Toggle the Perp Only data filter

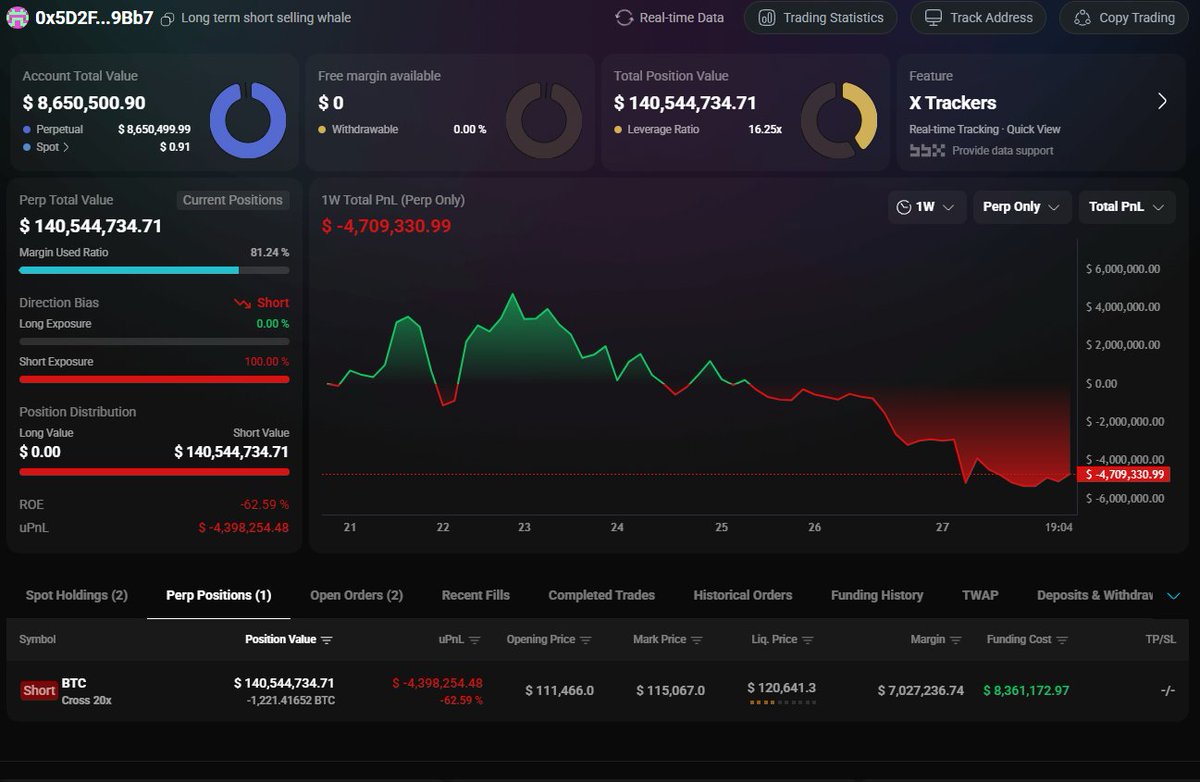pyautogui.click(x=1022, y=207)
